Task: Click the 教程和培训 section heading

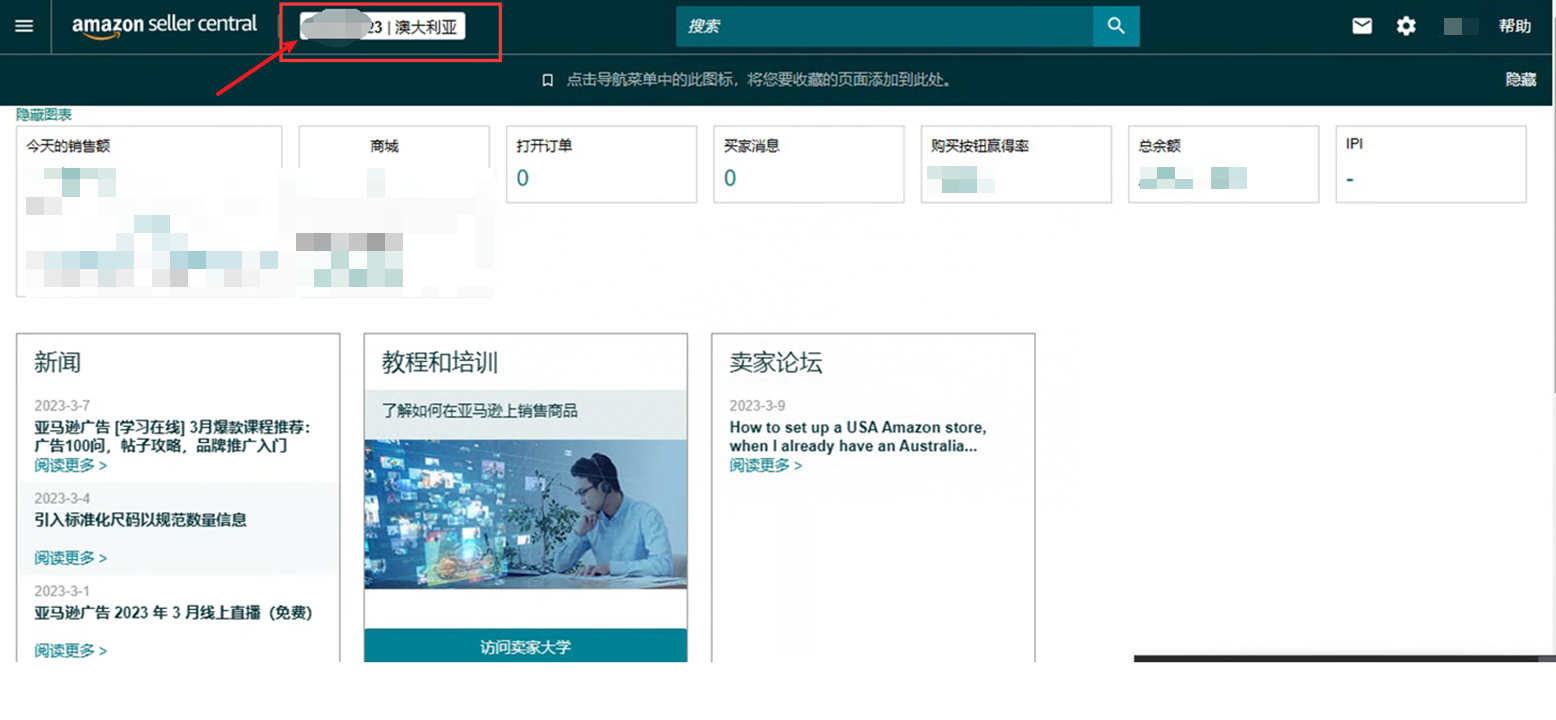Action: (440, 362)
